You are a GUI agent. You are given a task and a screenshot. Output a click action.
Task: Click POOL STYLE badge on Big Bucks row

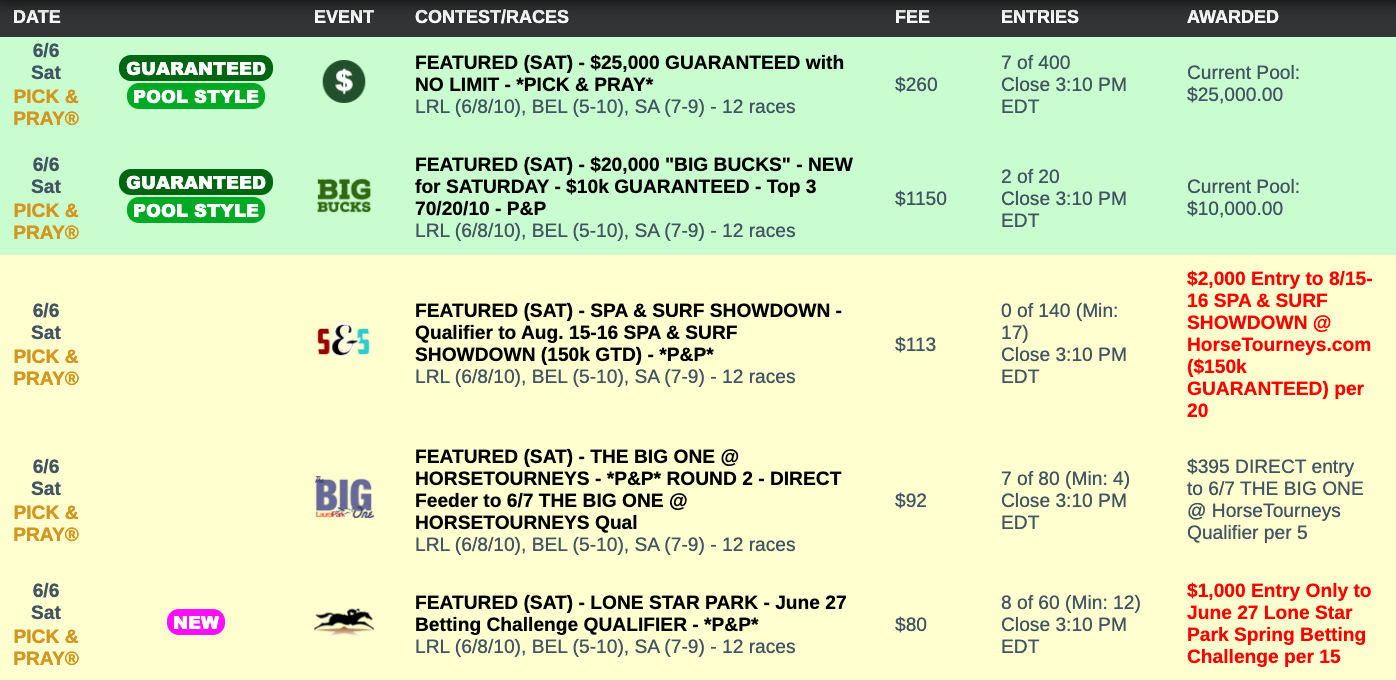click(196, 211)
